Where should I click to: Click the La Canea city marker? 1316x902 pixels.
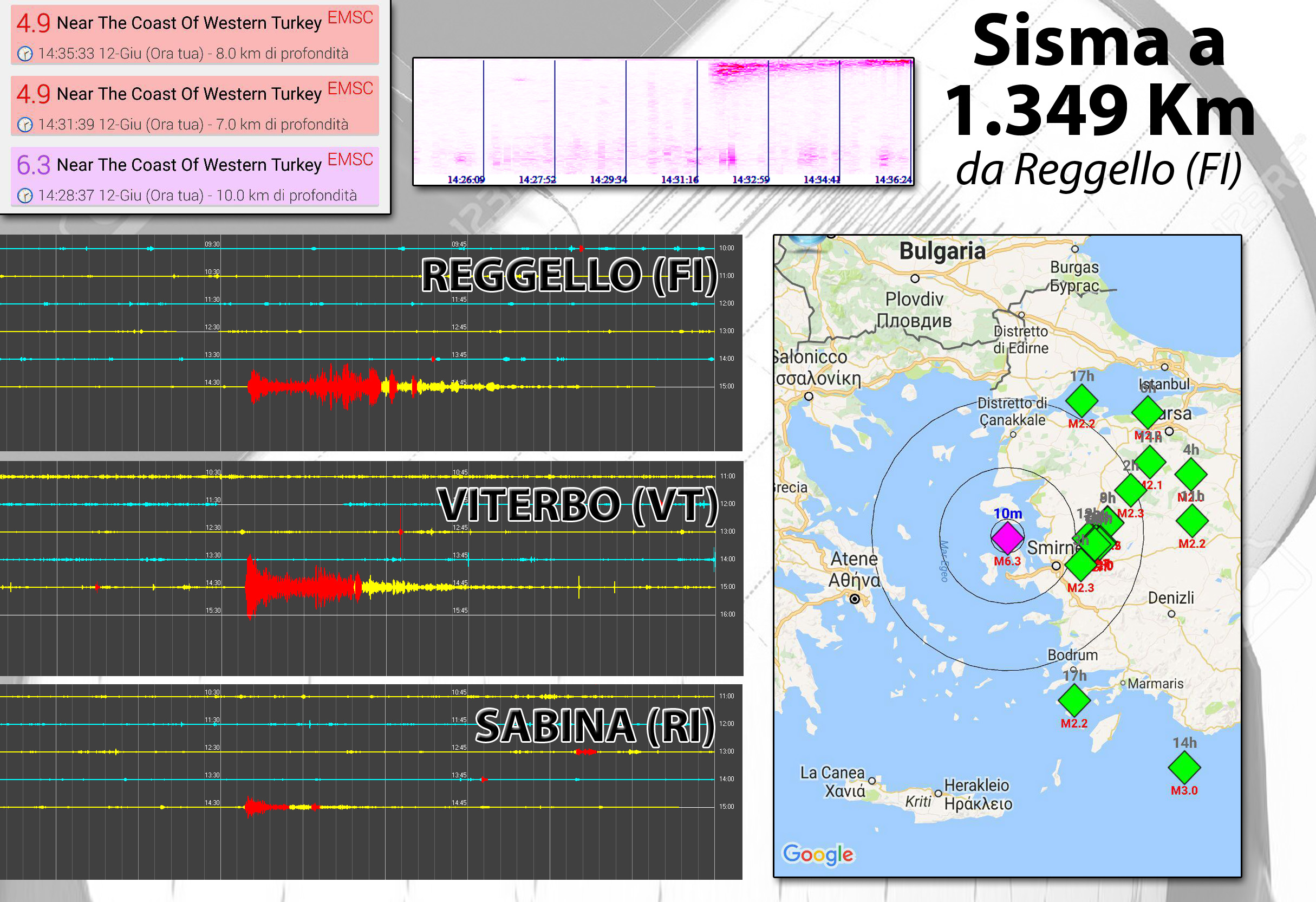coord(872,781)
